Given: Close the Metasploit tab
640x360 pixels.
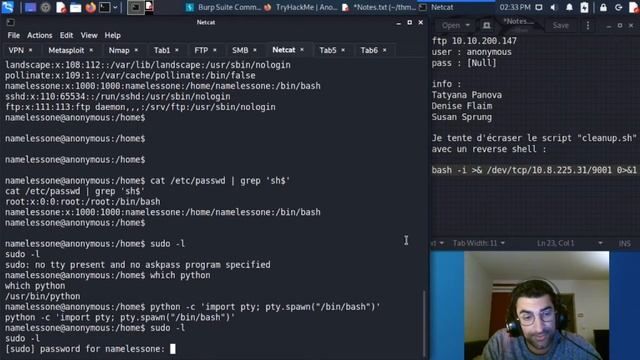Looking at the screenshot, I should click(x=91, y=50).
